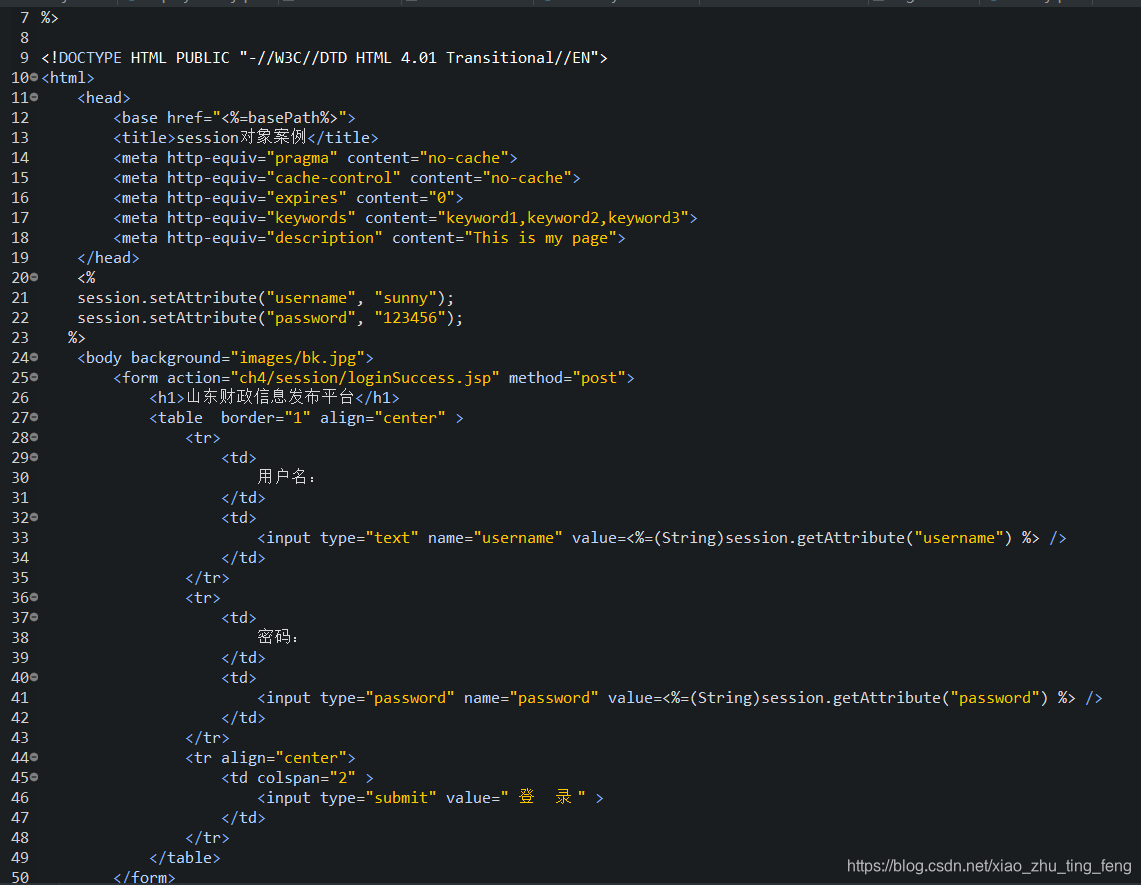
Task: Collapse the td fold marker on line 40
Action: (x=34, y=678)
